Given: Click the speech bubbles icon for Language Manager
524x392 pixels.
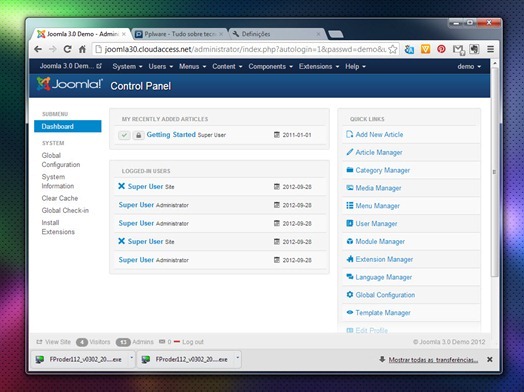Looking at the screenshot, I should (x=350, y=276).
